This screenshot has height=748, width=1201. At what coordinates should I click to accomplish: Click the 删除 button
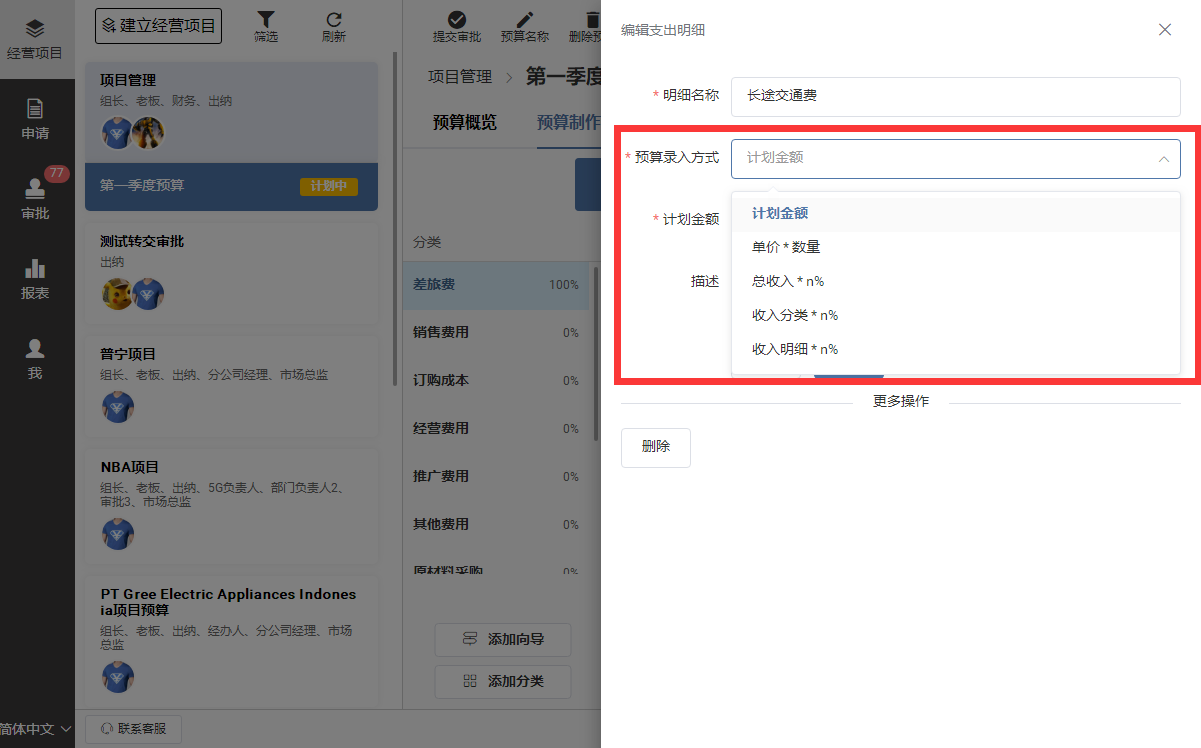coord(656,447)
